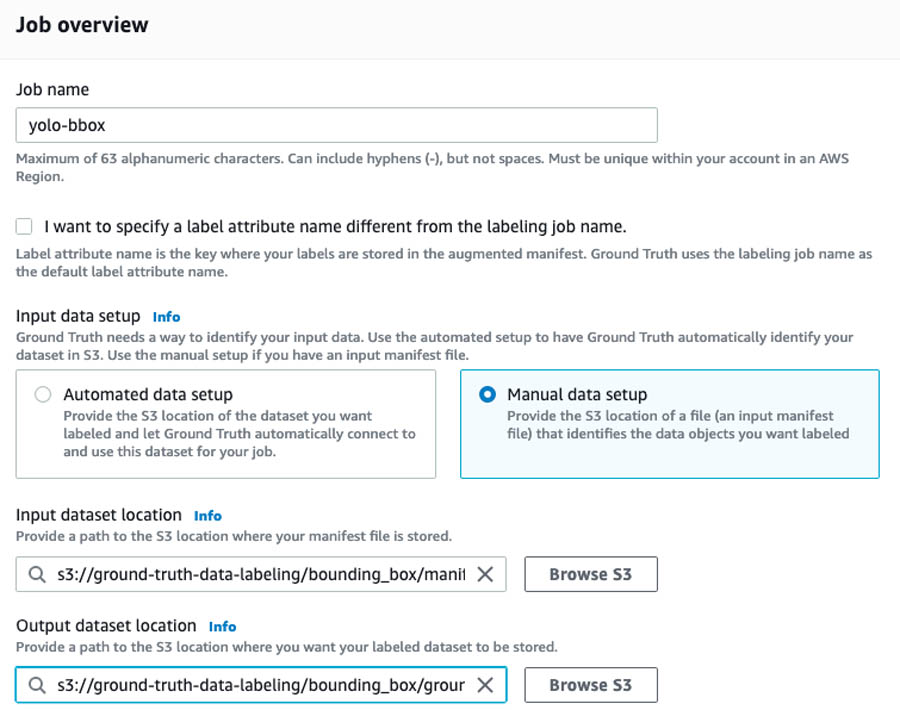Click the Job overview heading
The width and height of the screenshot is (900, 710).
(x=82, y=25)
